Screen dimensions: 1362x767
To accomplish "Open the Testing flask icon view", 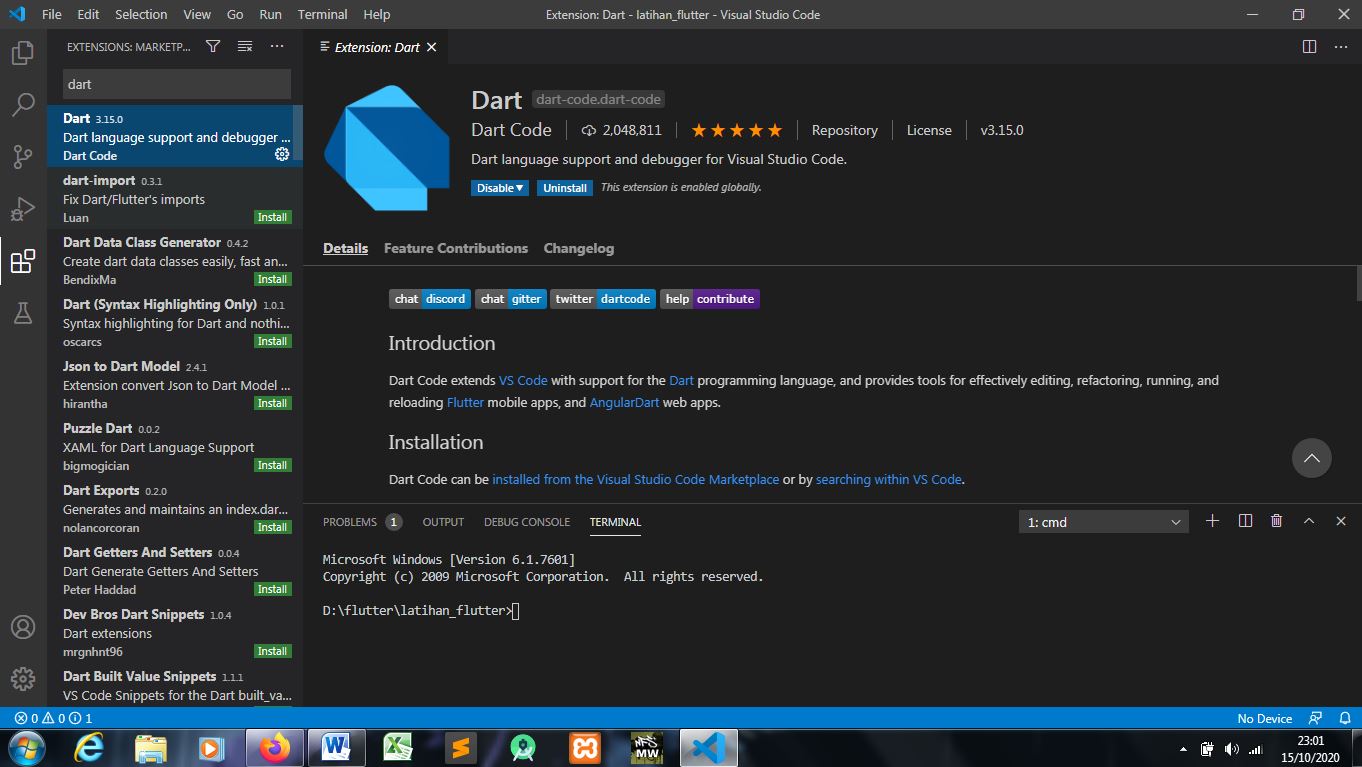I will pos(22,313).
